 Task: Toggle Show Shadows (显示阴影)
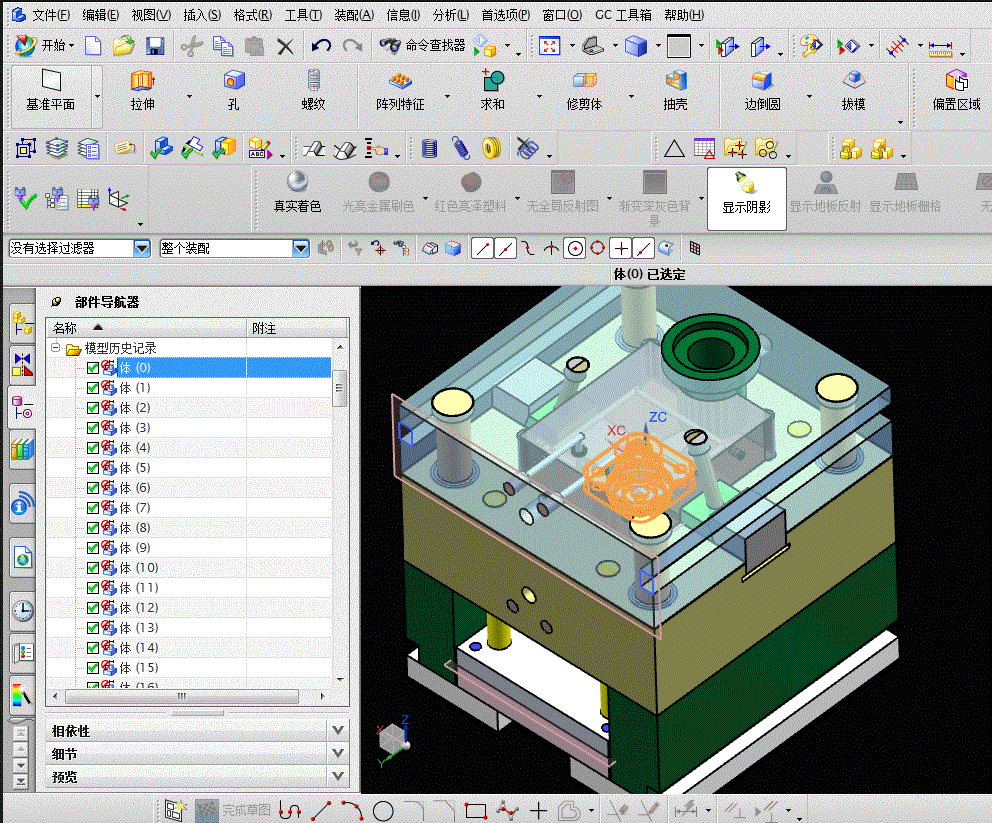point(747,198)
